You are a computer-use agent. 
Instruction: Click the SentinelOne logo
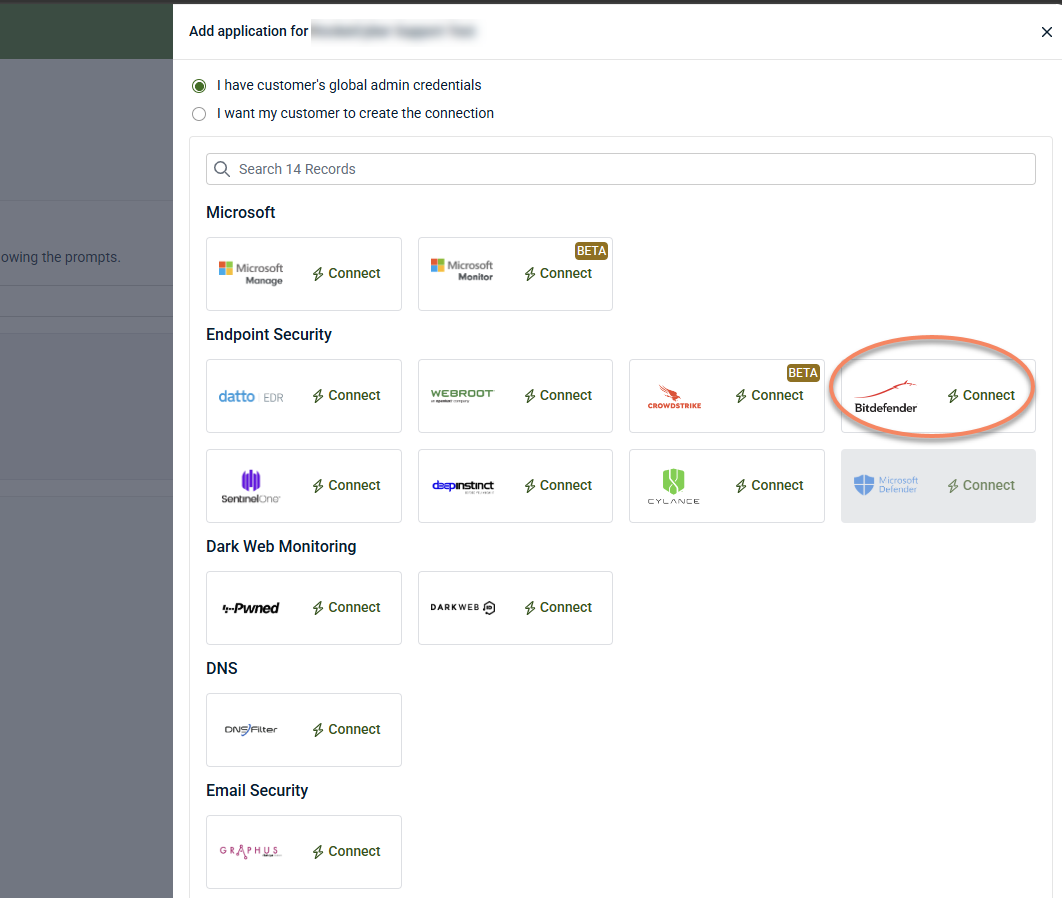pos(251,486)
